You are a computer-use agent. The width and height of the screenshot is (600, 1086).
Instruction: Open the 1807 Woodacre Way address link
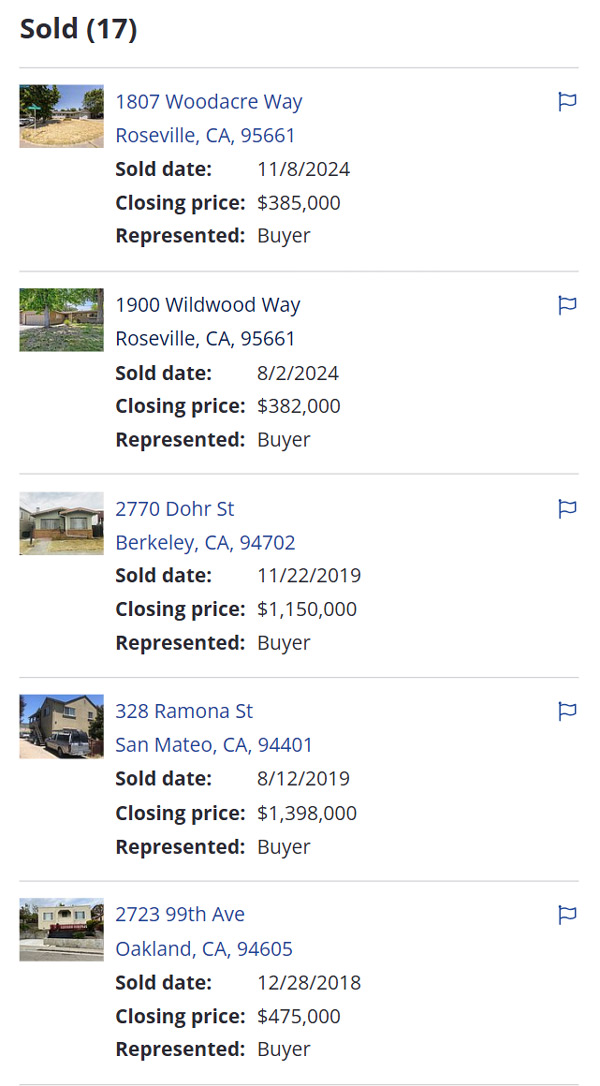(209, 102)
